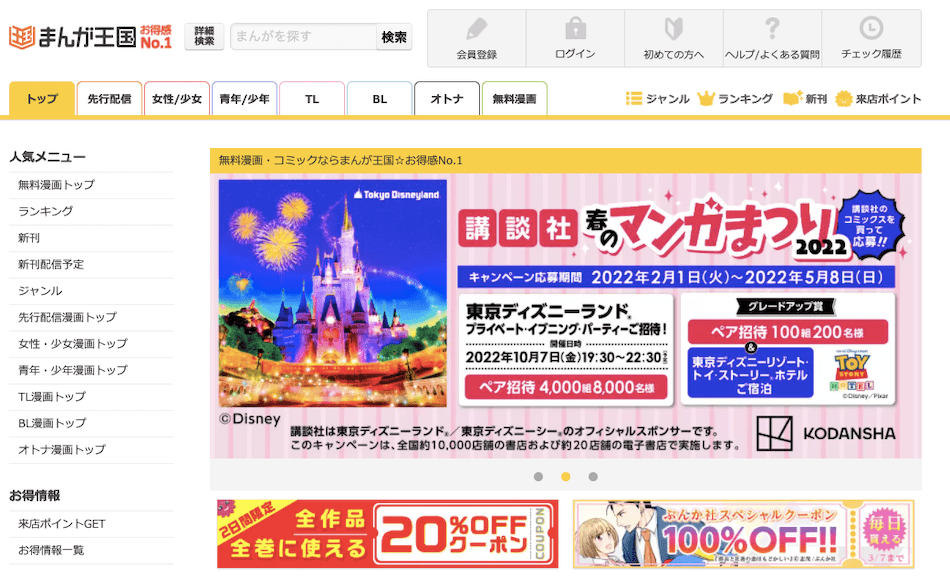Click the ランキング crown icon
Viewport: 950px width, 579px height.
coord(706,98)
